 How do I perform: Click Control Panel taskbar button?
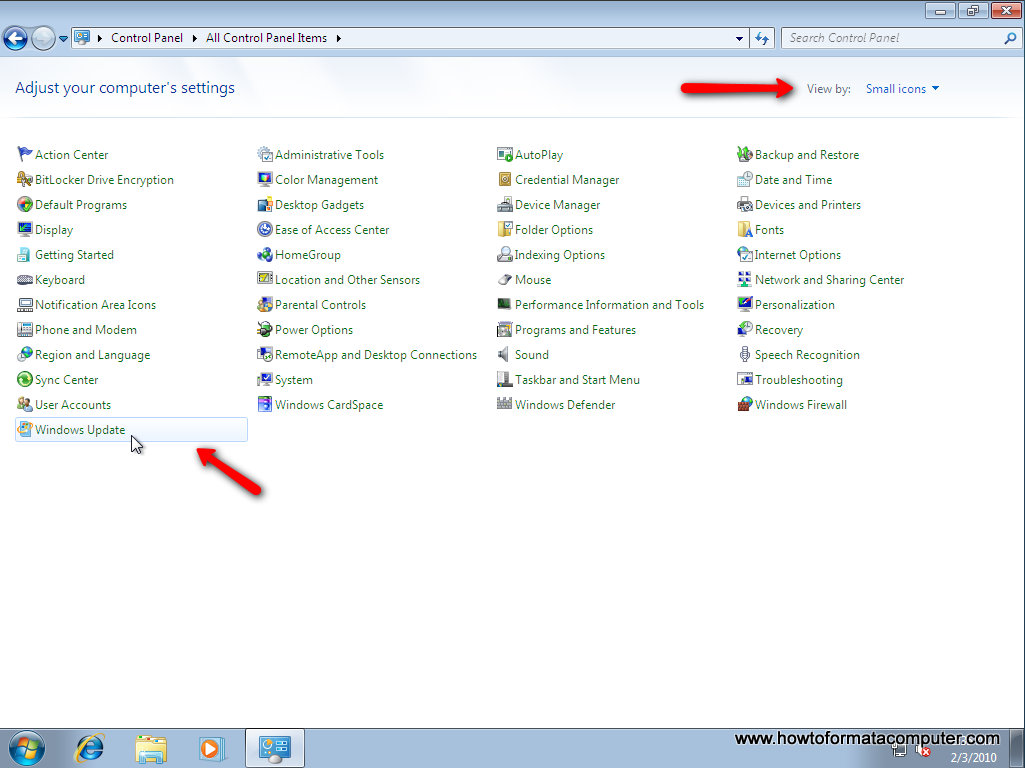point(275,748)
